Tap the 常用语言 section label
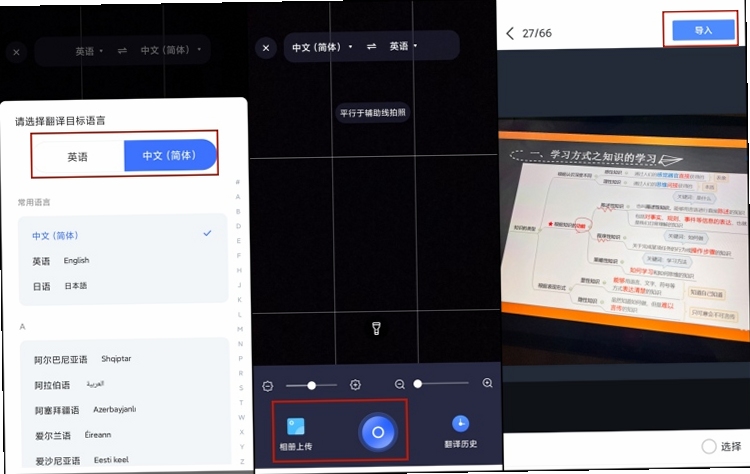750x474 pixels. point(34,202)
